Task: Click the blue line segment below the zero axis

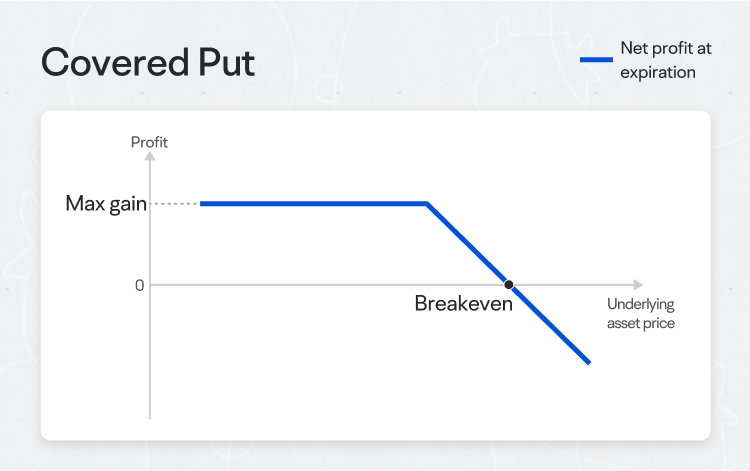Action: tap(550, 325)
